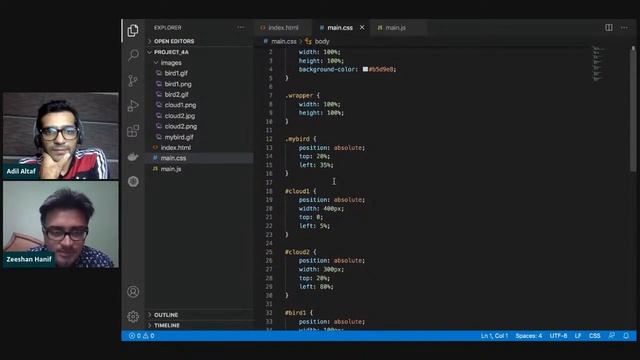Click the #bird1 selector line
This screenshot has width=640, height=360.
299,313
